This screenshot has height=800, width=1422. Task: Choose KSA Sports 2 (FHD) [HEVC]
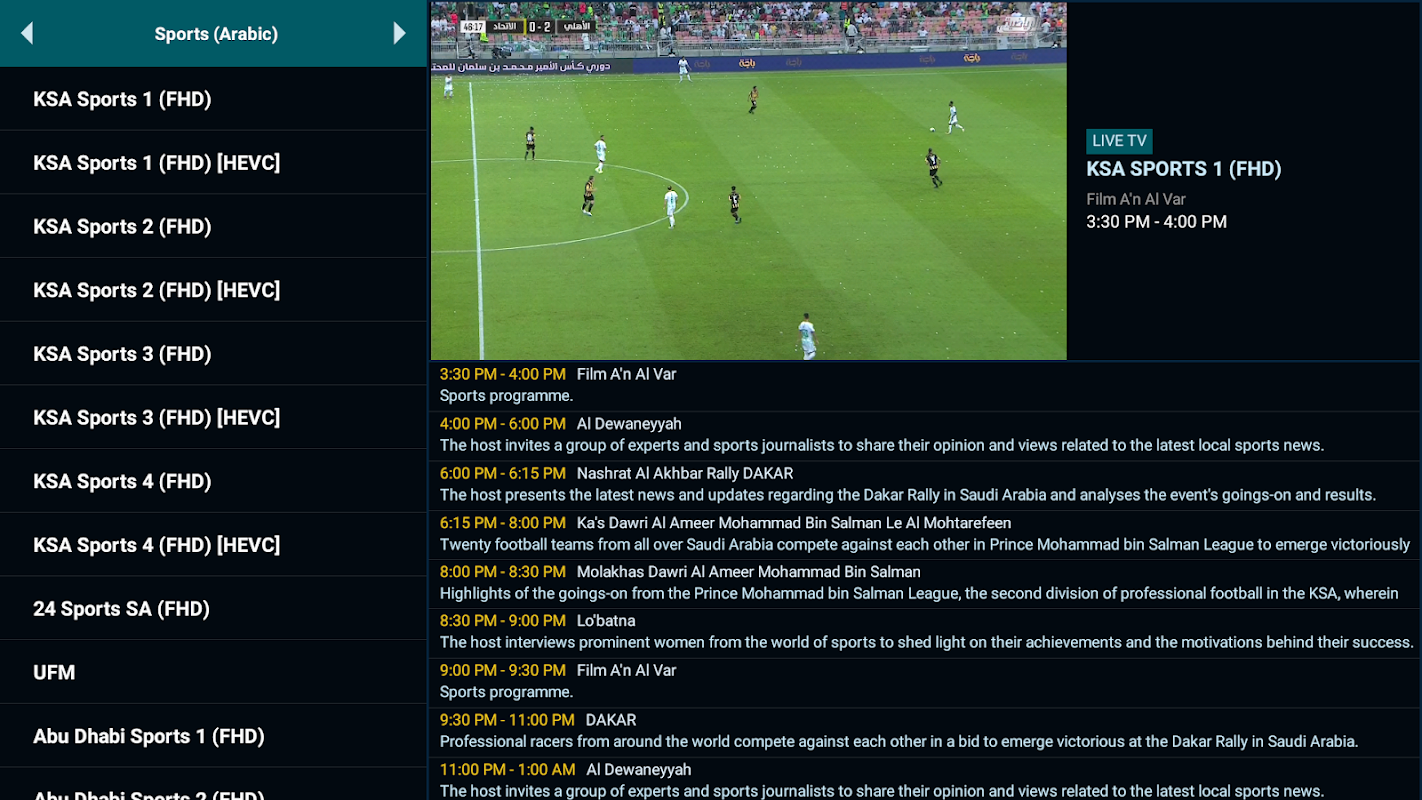point(213,290)
